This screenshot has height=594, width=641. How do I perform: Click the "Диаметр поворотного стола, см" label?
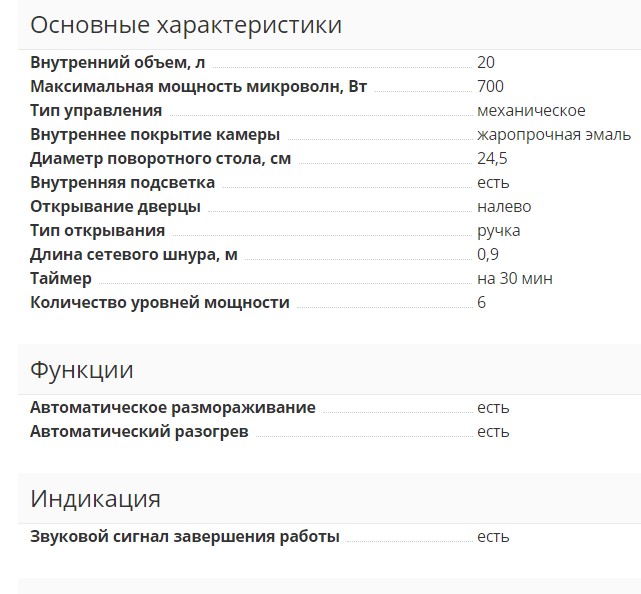[x=161, y=158]
